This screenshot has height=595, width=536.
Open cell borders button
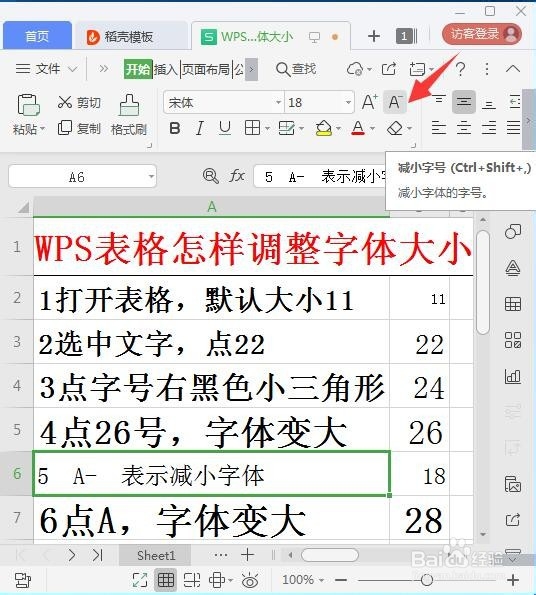252,128
